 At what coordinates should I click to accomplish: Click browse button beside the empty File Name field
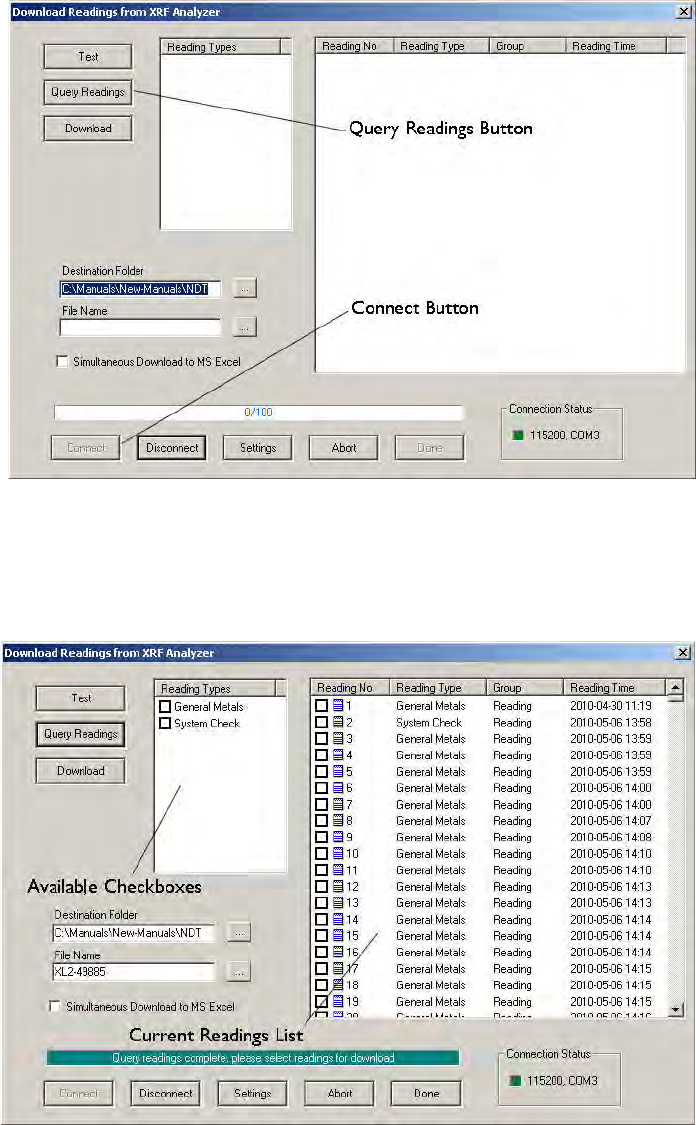[245, 327]
